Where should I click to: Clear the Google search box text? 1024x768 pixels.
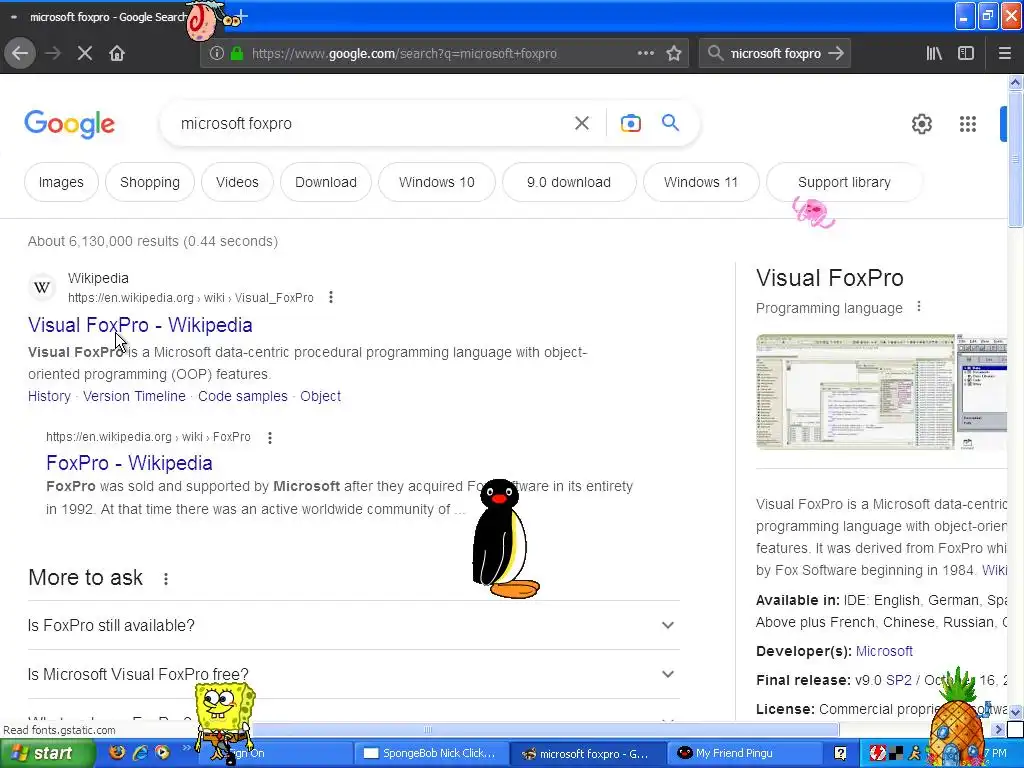pos(582,123)
